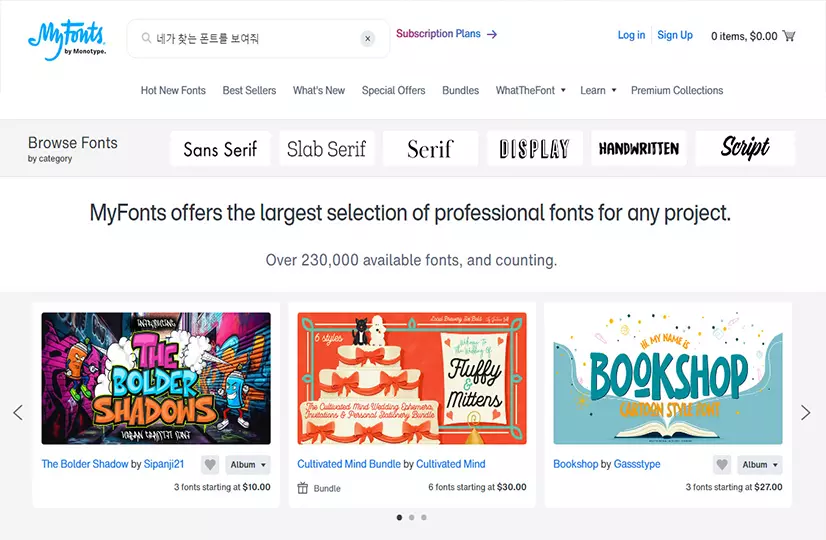Image resolution: width=826 pixels, height=540 pixels.
Task: Open The Bolder Shadow font link
Action: click(85, 464)
